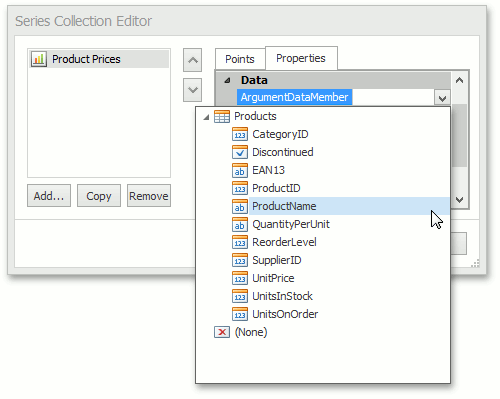Screen dimensions: 500x399
Task: Click the property grid scroll-up arrow
Action: 460,80
